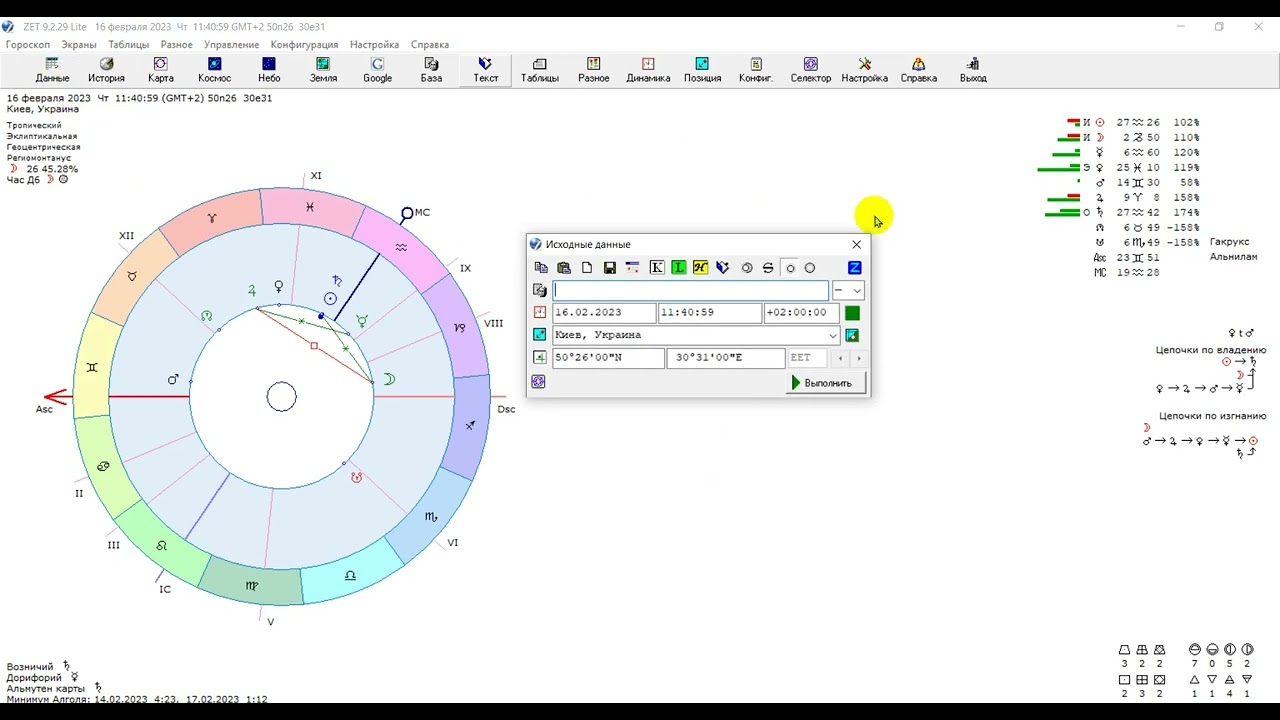Open the Экраны menu
The width and height of the screenshot is (1280, 720).
tap(79, 44)
